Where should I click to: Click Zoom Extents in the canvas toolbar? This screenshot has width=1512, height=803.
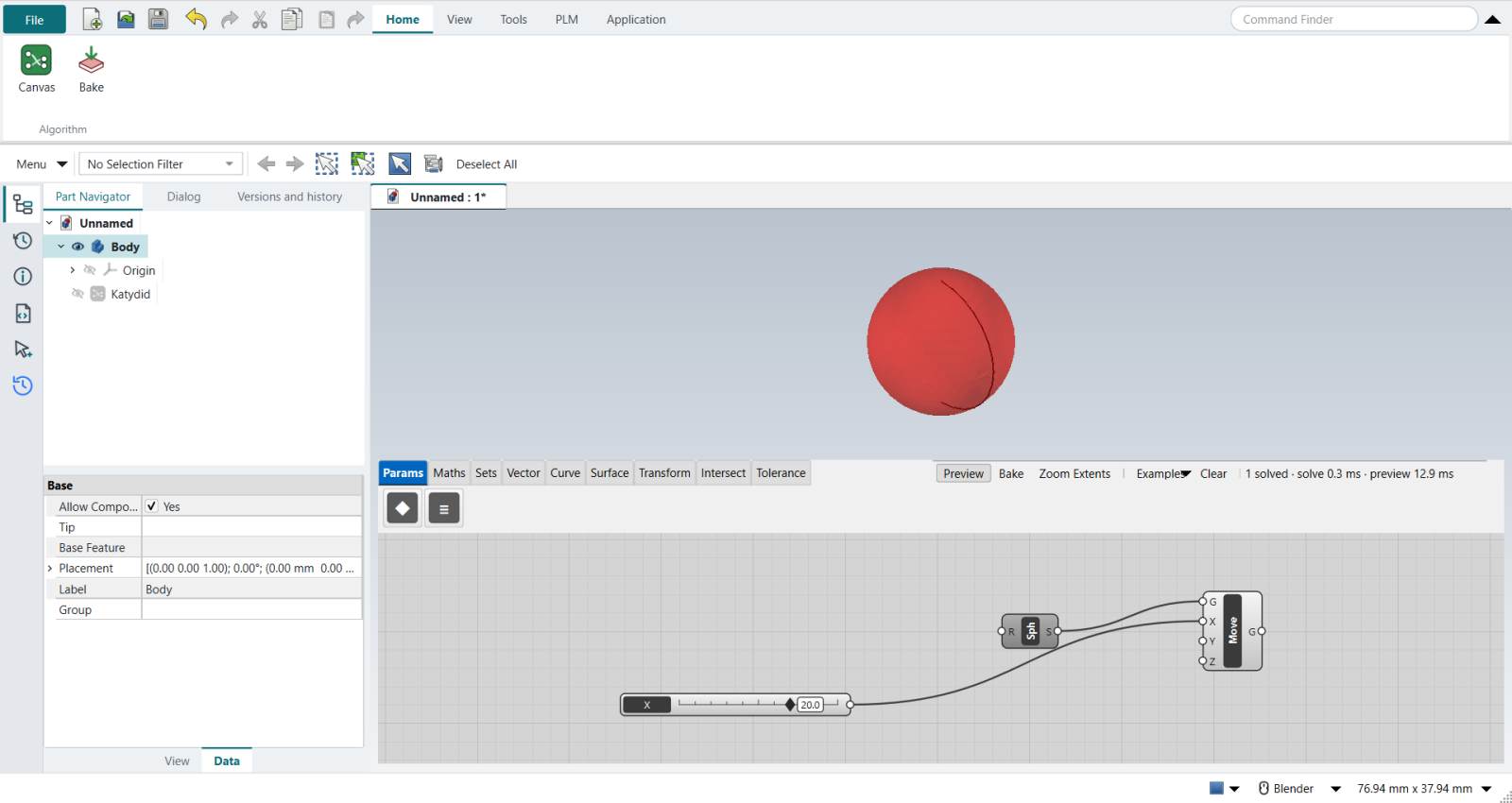click(x=1074, y=473)
